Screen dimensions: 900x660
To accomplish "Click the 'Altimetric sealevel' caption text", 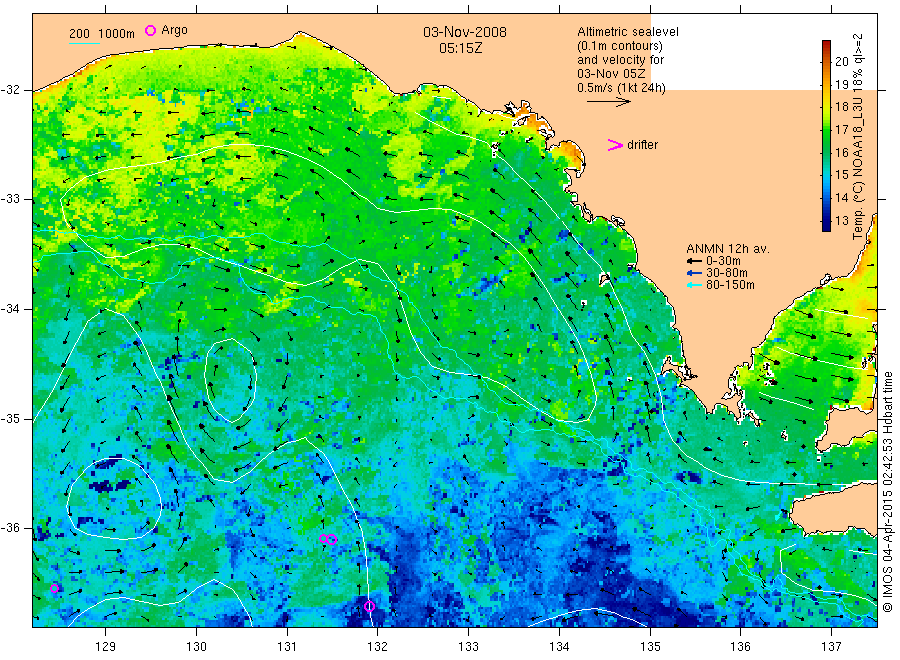I will point(628,32).
